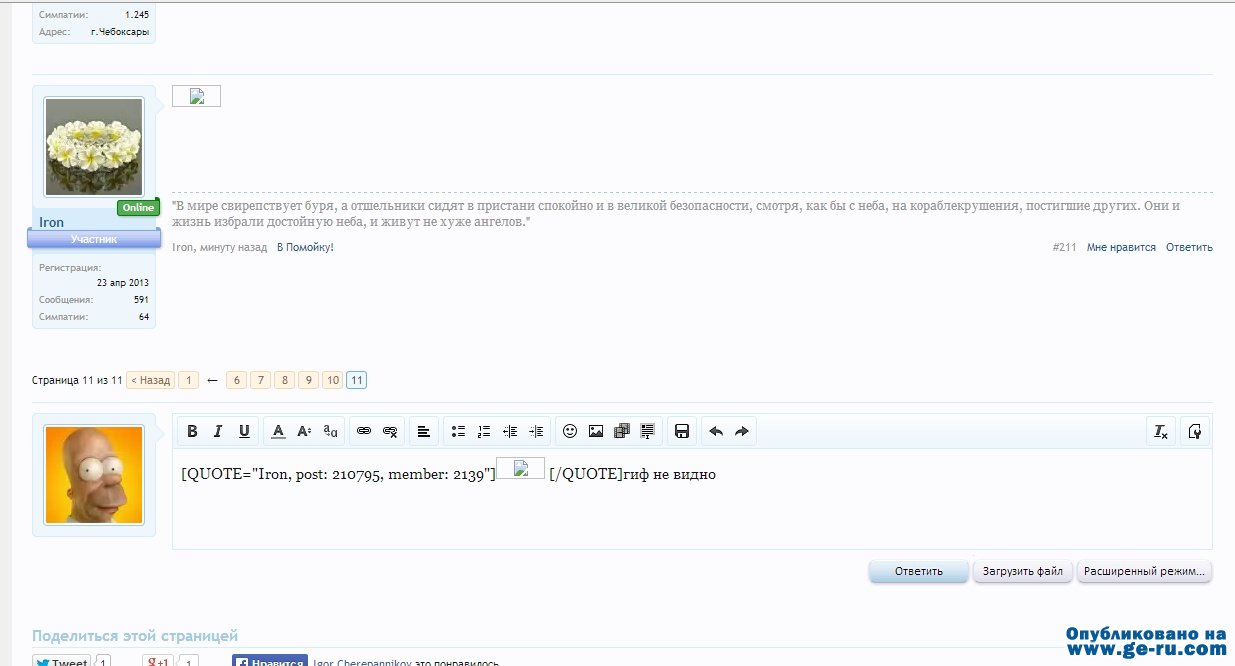The image size is (1235, 666).
Task: Insert a numbered list
Action: pyautogui.click(x=484, y=431)
